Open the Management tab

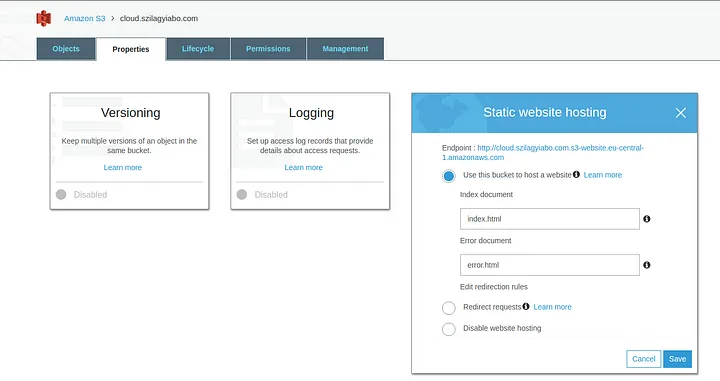[345, 49]
